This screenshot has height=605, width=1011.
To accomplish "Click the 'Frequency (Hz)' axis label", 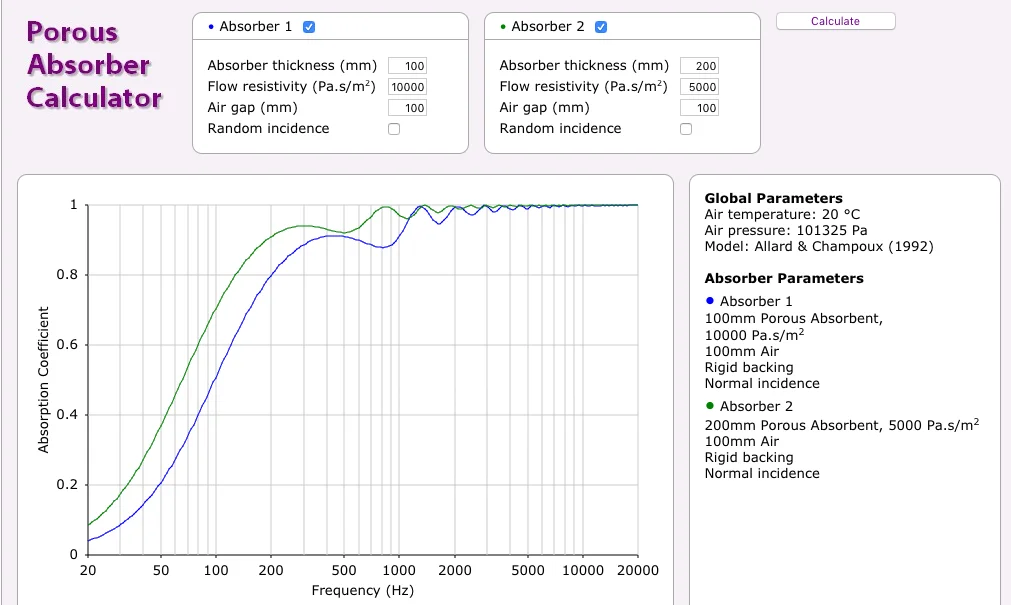I will tap(362, 590).
